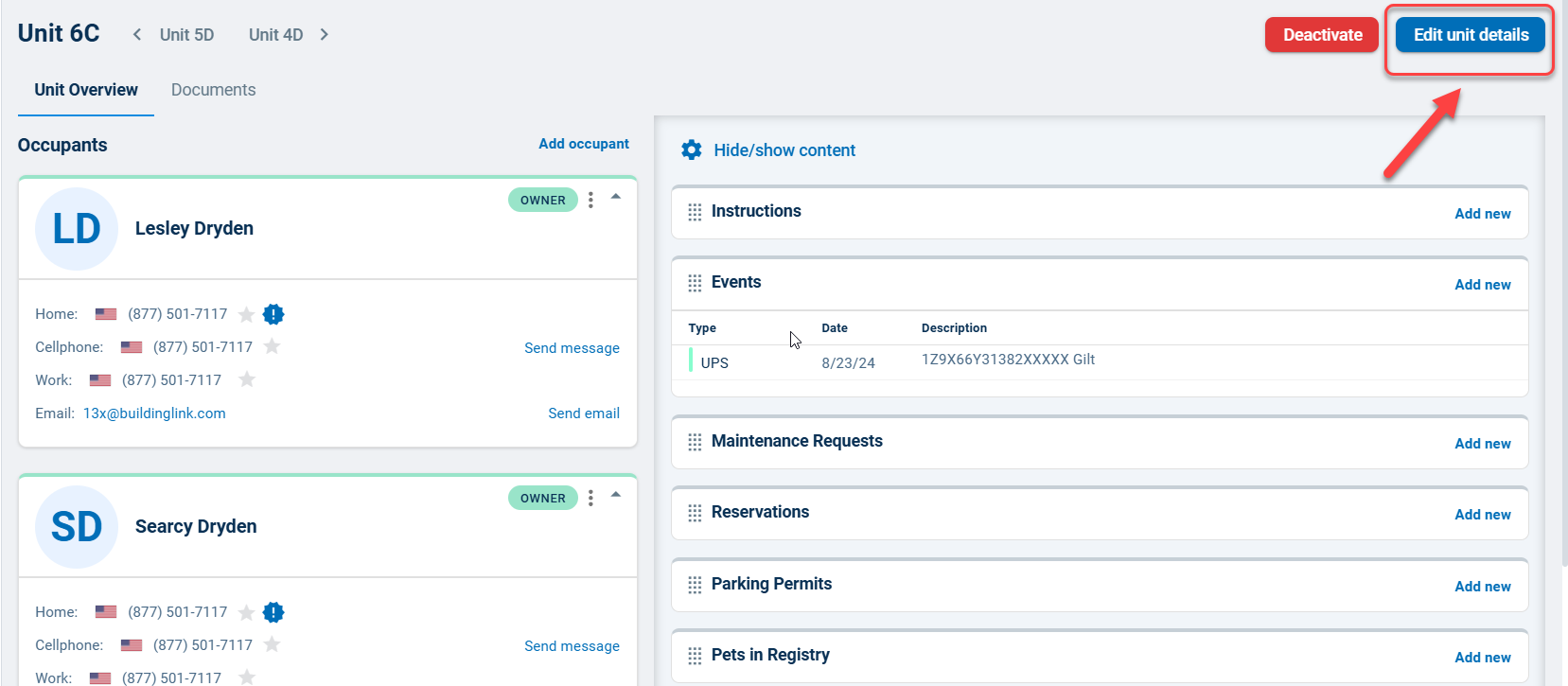The width and height of the screenshot is (1568, 686).
Task: Star Searcy Dryden's Home number as primary
Action: (246, 612)
